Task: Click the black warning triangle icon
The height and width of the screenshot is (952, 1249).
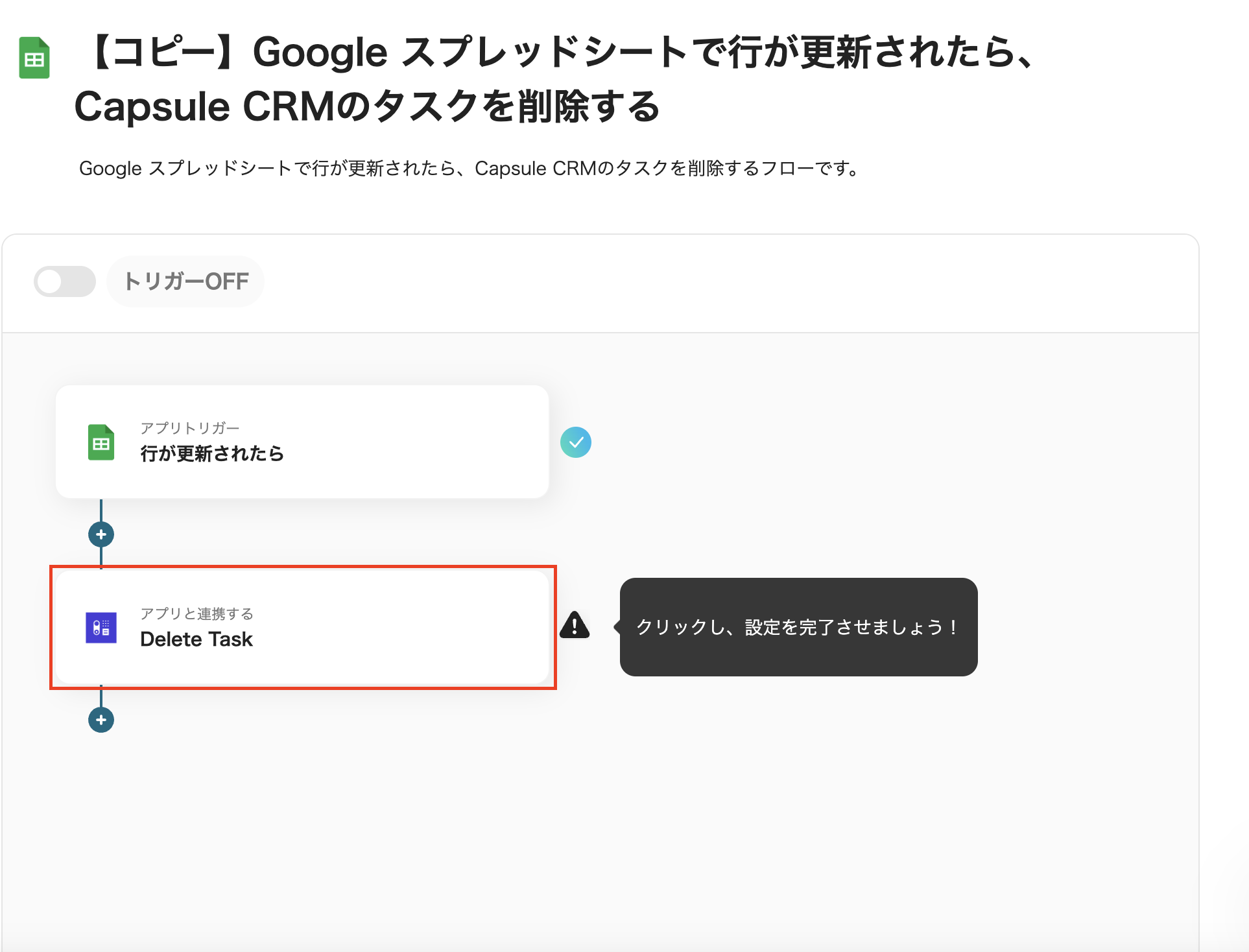Action: click(x=575, y=626)
